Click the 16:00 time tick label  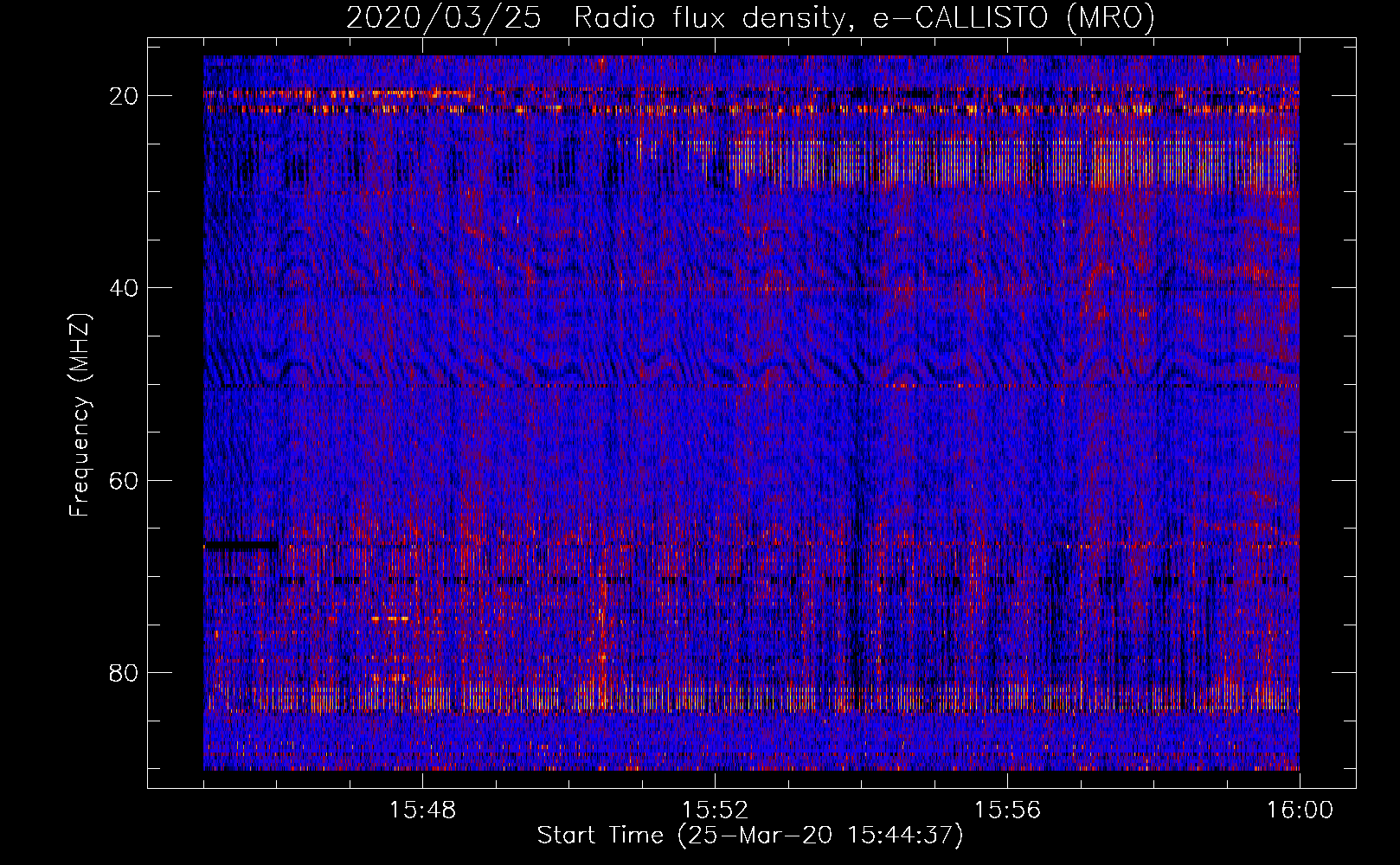pos(1300,811)
